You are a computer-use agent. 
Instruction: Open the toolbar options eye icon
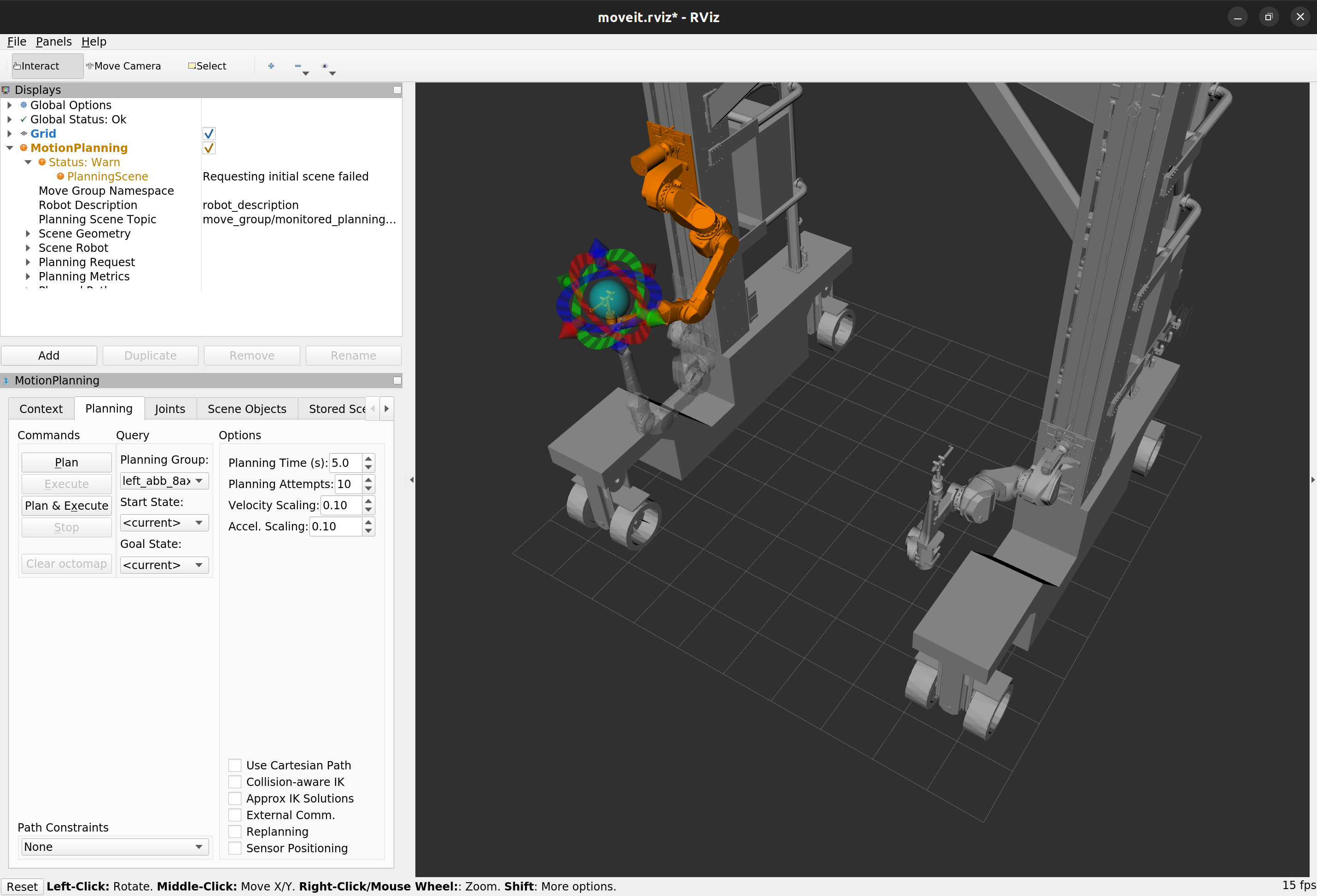(x=325, y=66)
